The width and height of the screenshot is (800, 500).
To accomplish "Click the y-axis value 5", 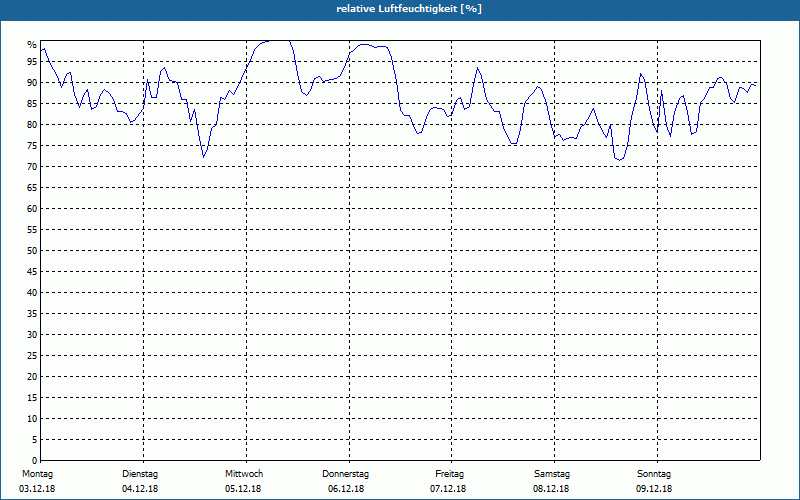I will coord(34,440).
